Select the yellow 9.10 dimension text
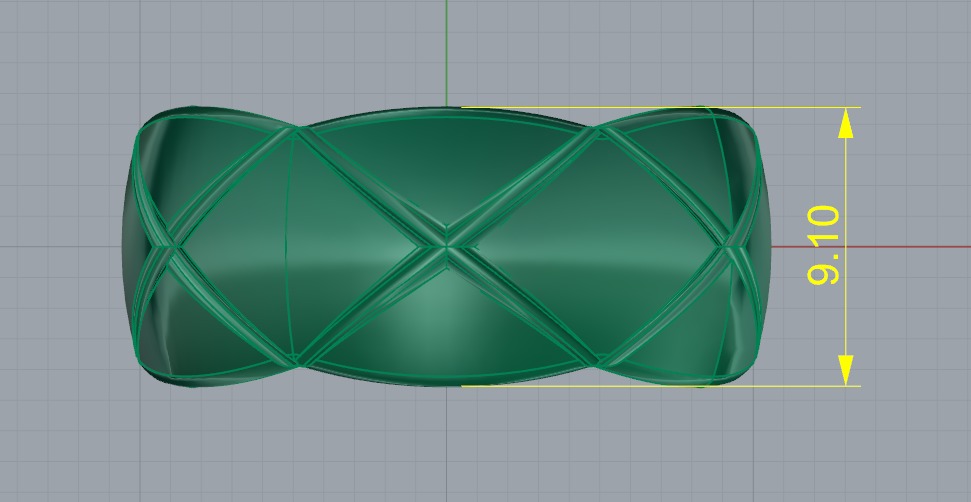 tap(824, 246)
